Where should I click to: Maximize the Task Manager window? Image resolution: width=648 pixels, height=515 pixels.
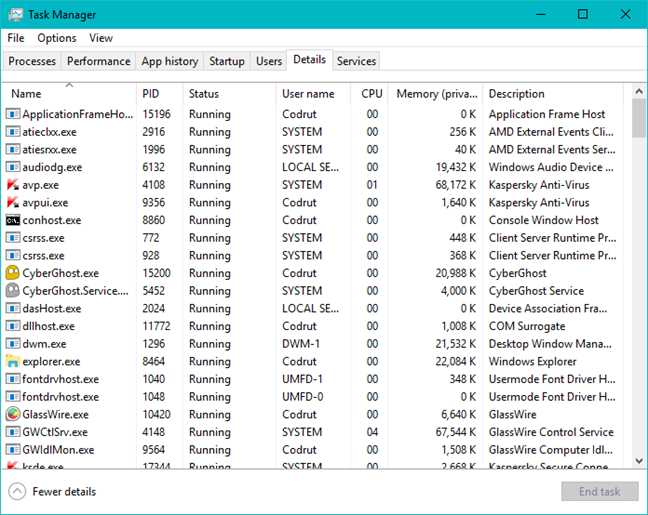coord(583,14)
